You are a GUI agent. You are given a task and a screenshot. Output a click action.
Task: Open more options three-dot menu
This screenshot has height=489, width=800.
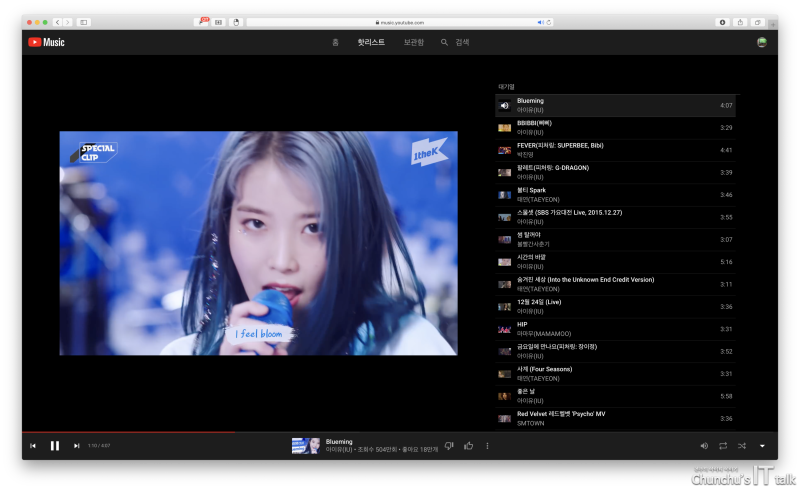(x=487, y=446)
